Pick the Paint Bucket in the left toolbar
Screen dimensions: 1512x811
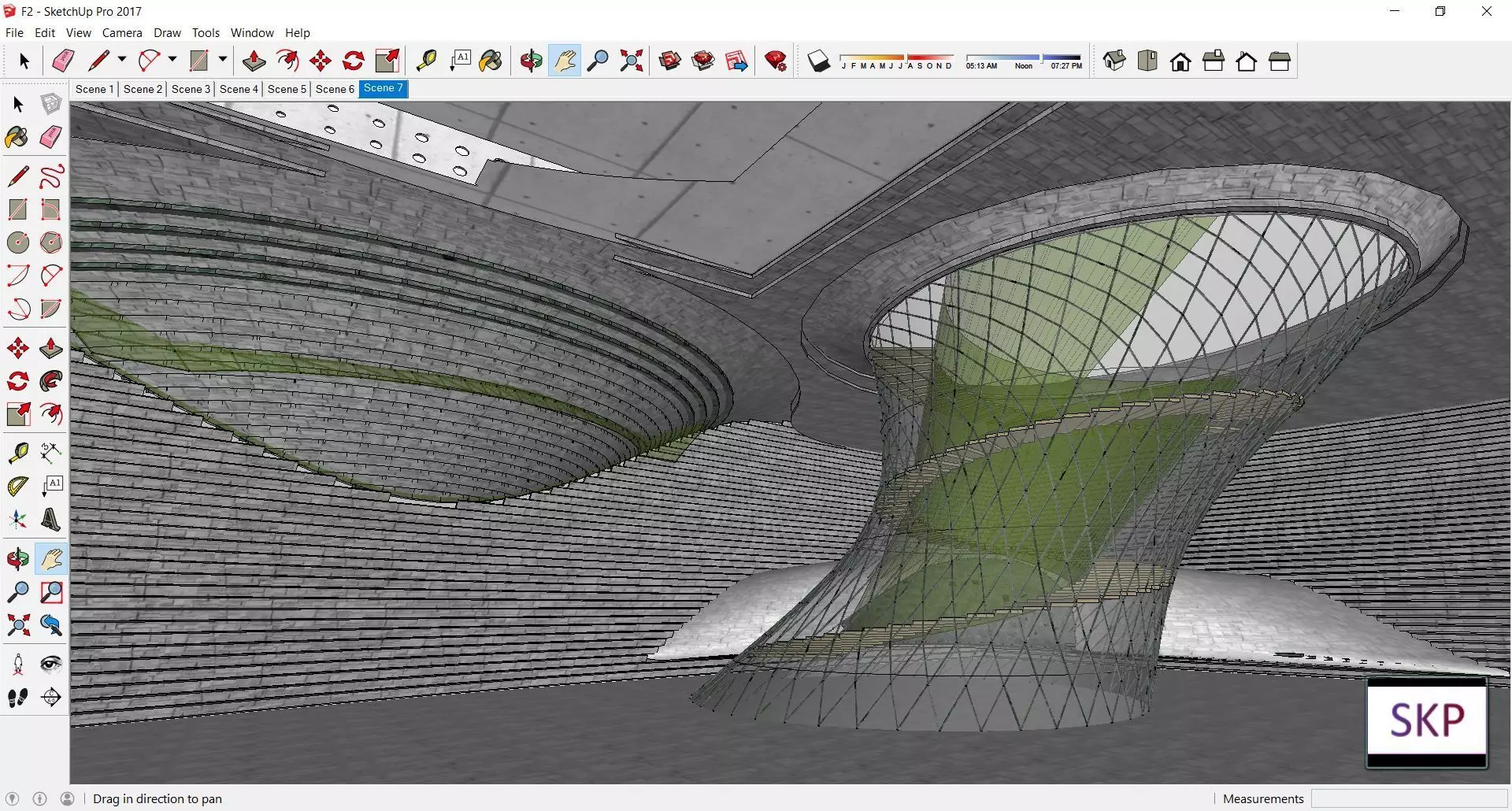17,137
